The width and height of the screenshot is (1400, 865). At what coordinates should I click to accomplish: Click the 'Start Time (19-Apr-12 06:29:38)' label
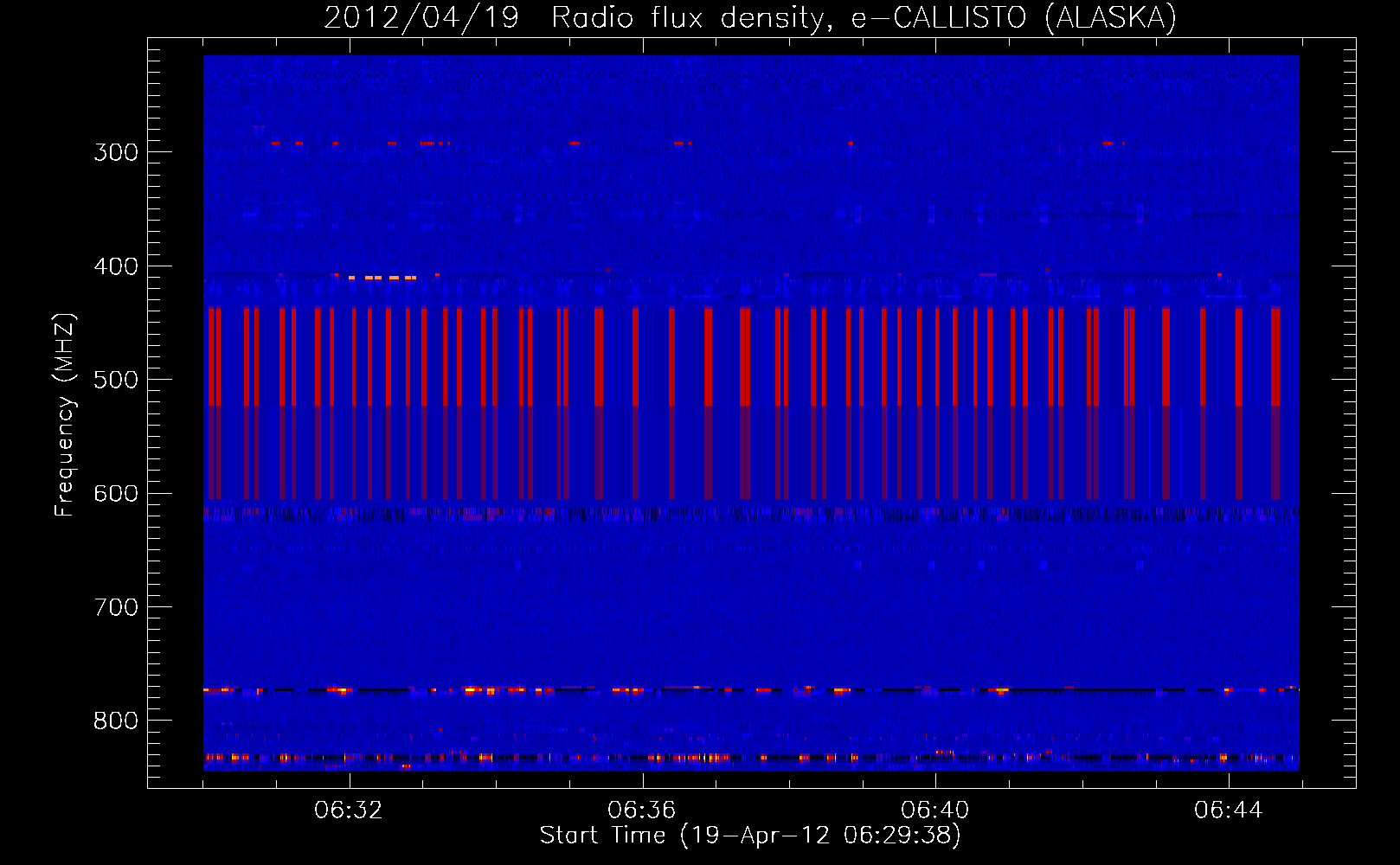[750, 836]
